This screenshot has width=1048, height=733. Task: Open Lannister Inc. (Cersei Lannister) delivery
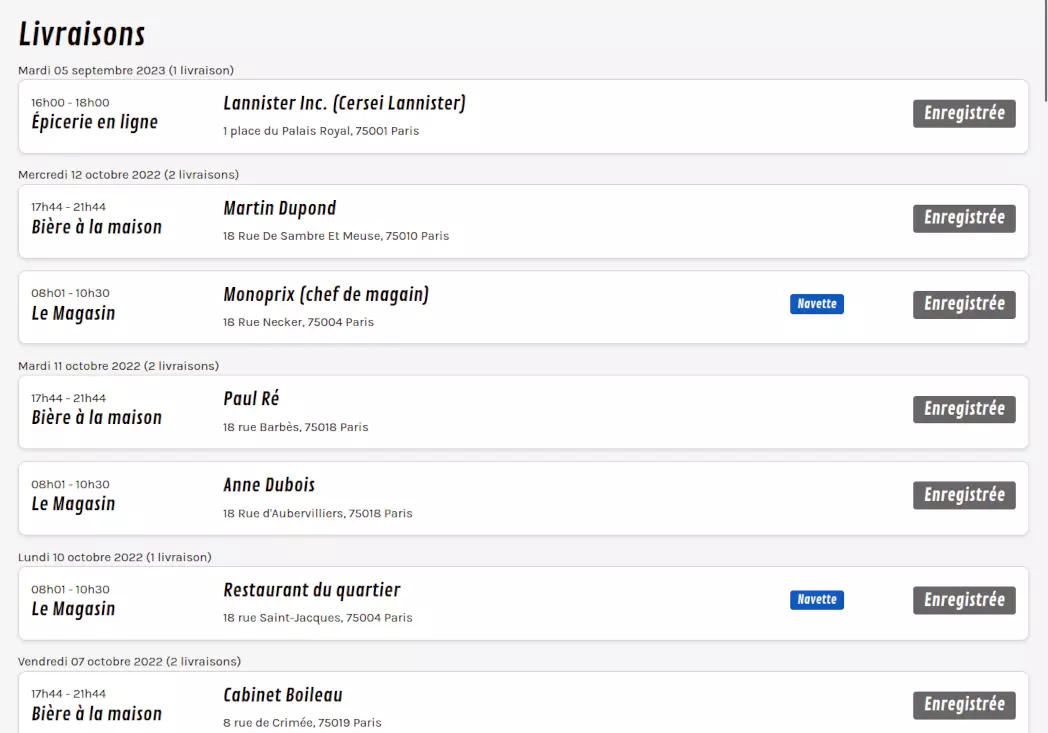click(344, 103)
